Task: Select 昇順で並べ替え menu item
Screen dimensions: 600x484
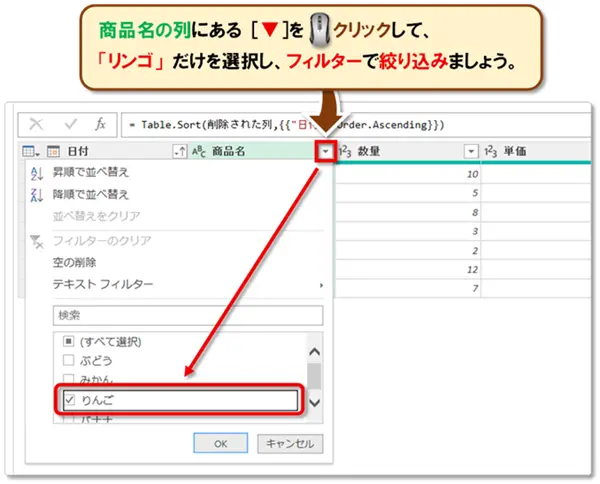Action: [x=91, y=173]
